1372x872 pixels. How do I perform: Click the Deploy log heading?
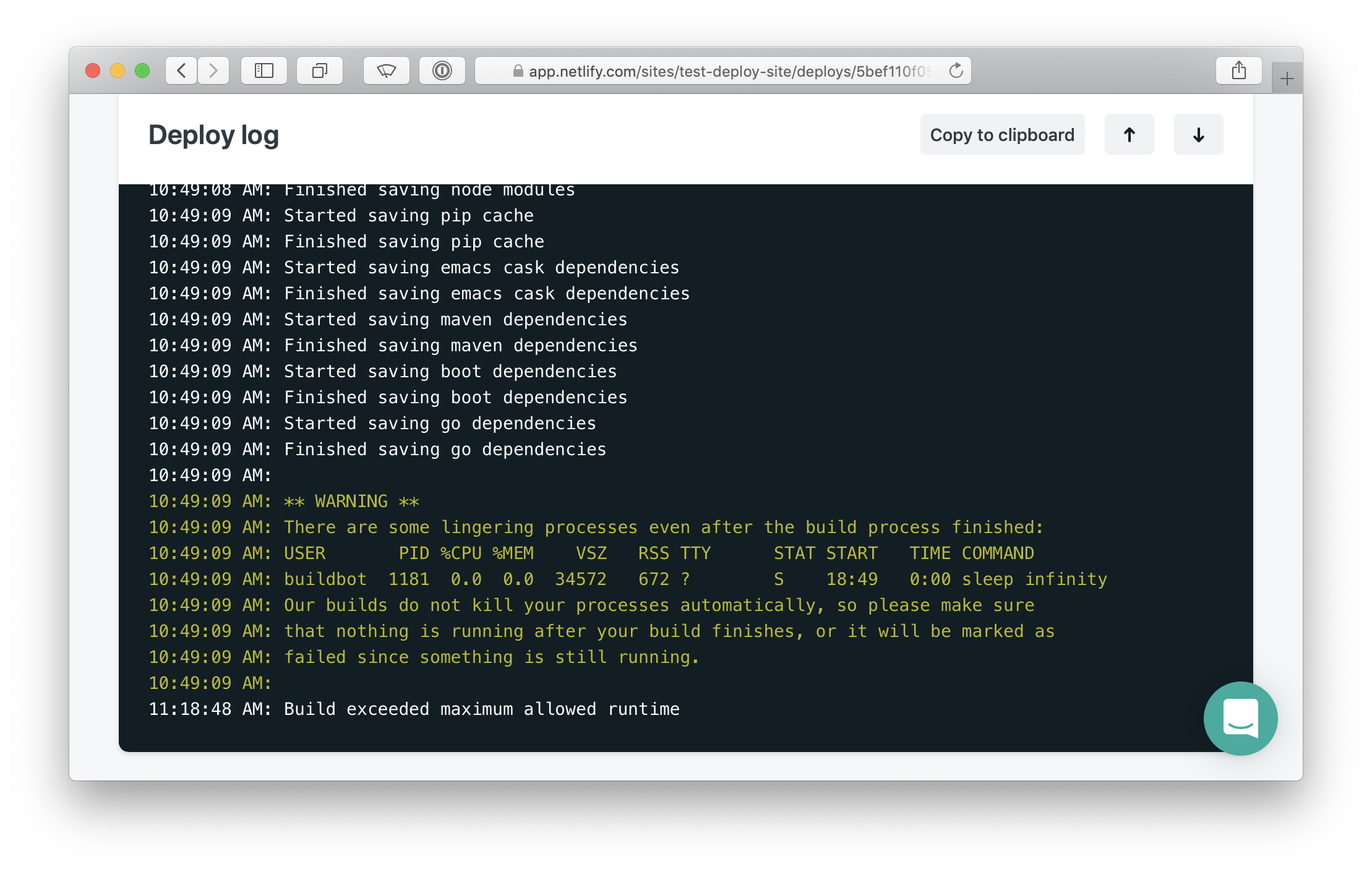(214, 135)
